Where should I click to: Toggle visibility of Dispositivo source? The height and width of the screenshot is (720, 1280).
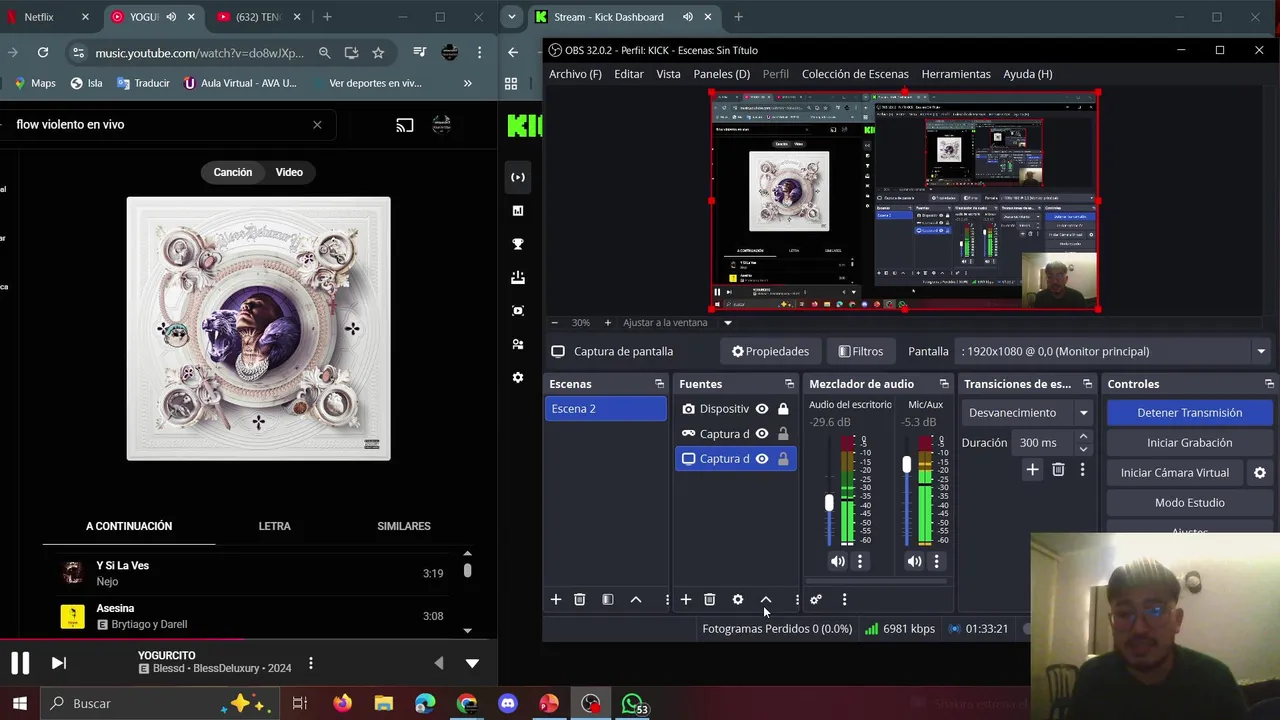point(762,409)
